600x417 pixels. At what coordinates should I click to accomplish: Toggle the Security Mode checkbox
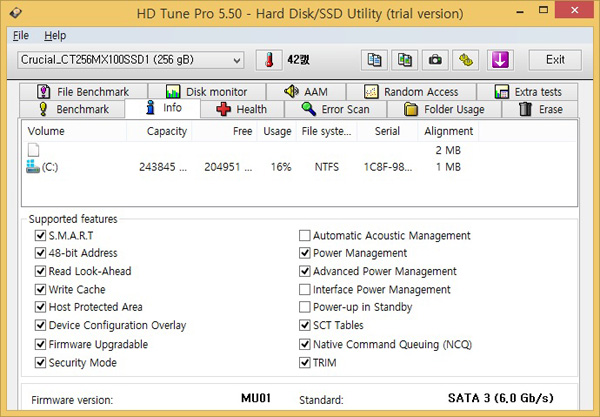tap(40, 362)
